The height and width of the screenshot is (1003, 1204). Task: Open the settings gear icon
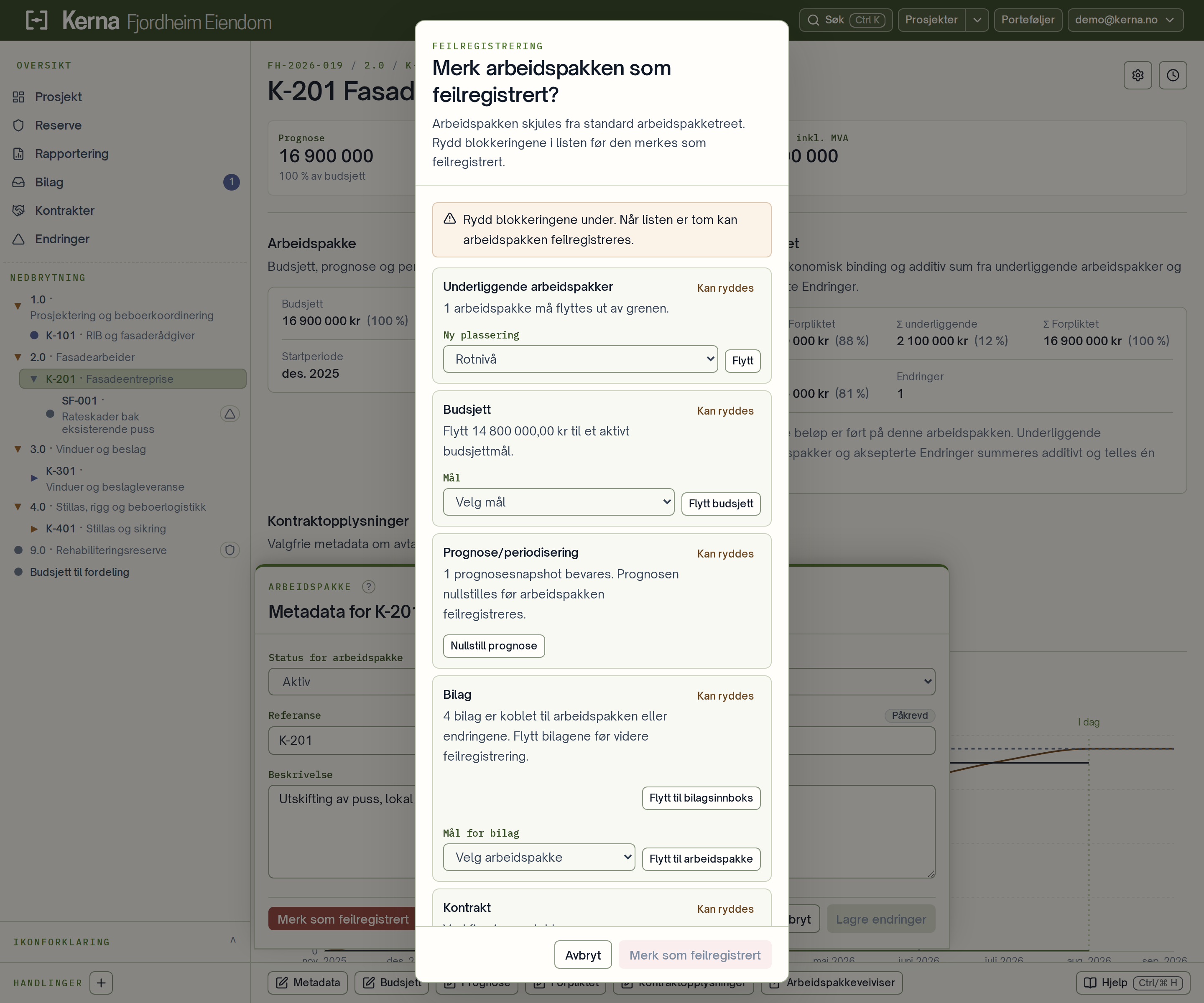coord(1138,75)
